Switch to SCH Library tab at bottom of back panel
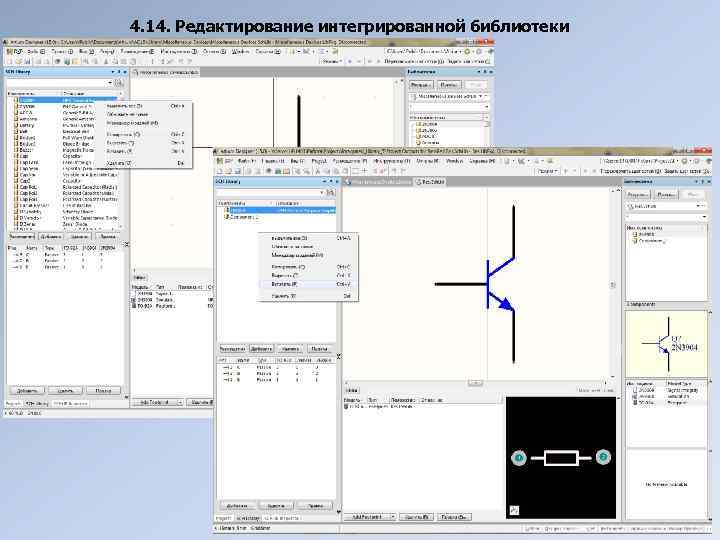720x540 pixels. coord(37,404)
